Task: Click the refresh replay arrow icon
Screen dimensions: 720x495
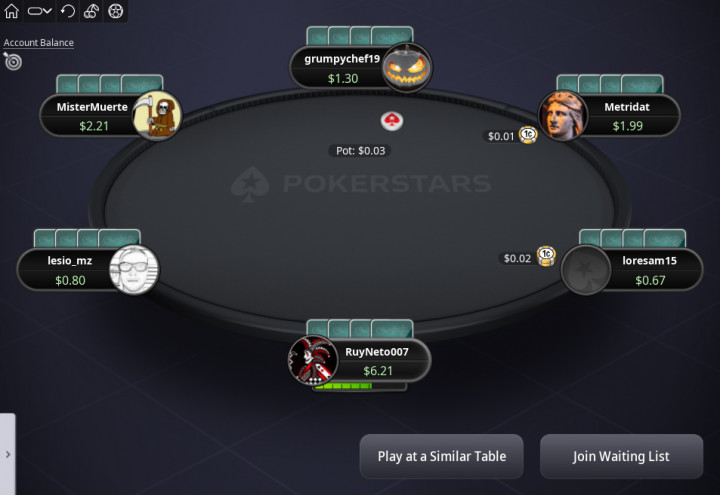Action: tap(68, 11)
